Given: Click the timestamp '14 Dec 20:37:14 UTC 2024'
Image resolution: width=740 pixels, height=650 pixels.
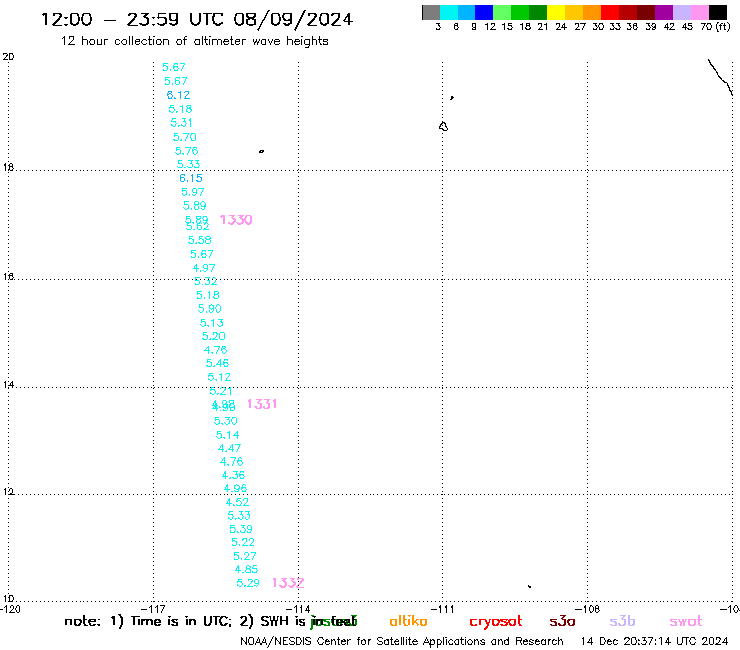Looking at the screenshot, I should (655, 641).
